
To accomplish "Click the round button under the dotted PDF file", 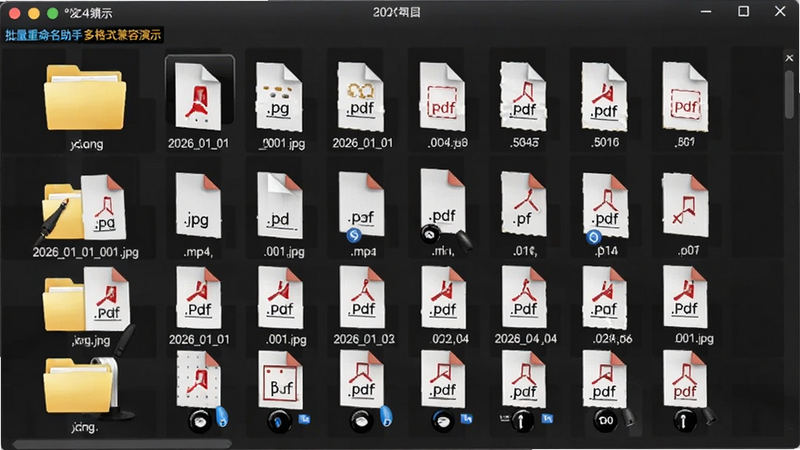I will tap(200, 421).
